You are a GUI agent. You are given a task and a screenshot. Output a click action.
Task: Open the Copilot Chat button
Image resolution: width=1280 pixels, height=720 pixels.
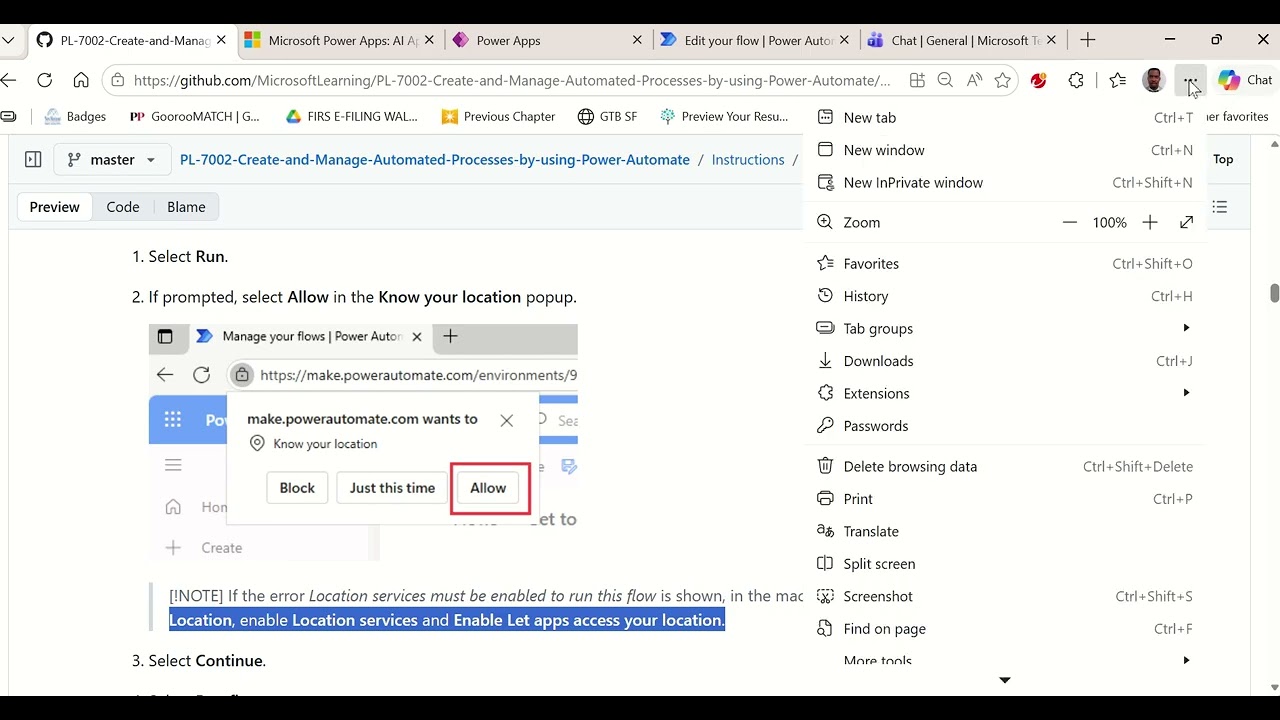point(1245,80)
